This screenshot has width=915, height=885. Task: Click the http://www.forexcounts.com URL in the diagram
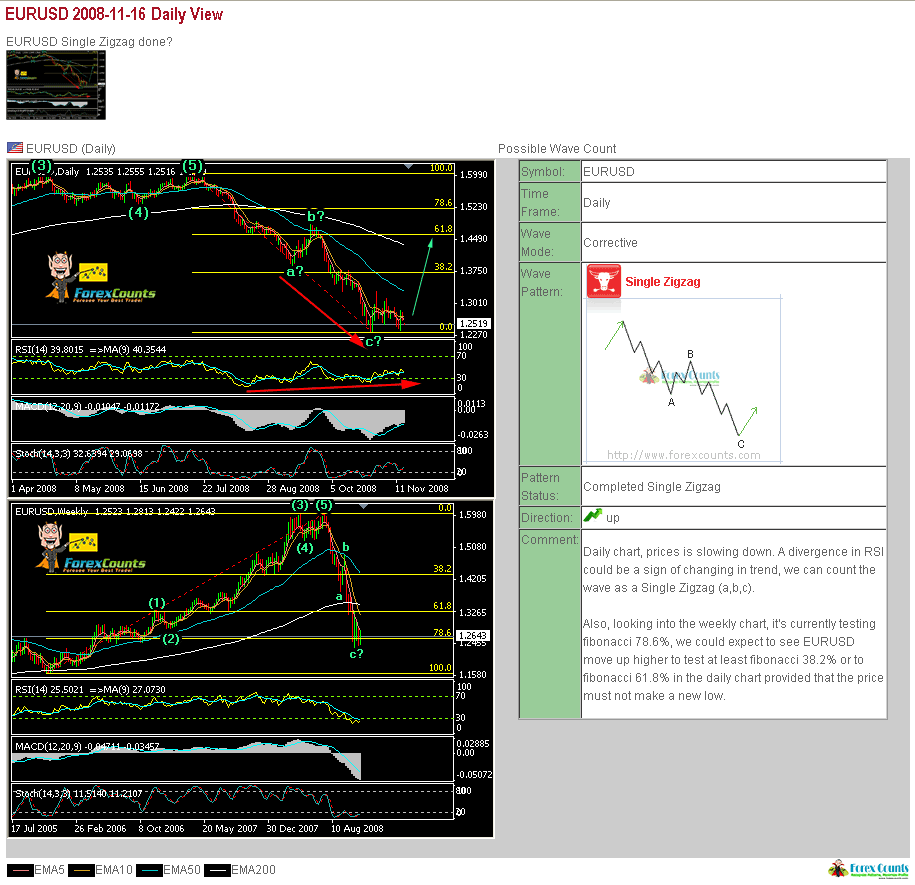tap(683, 455)
